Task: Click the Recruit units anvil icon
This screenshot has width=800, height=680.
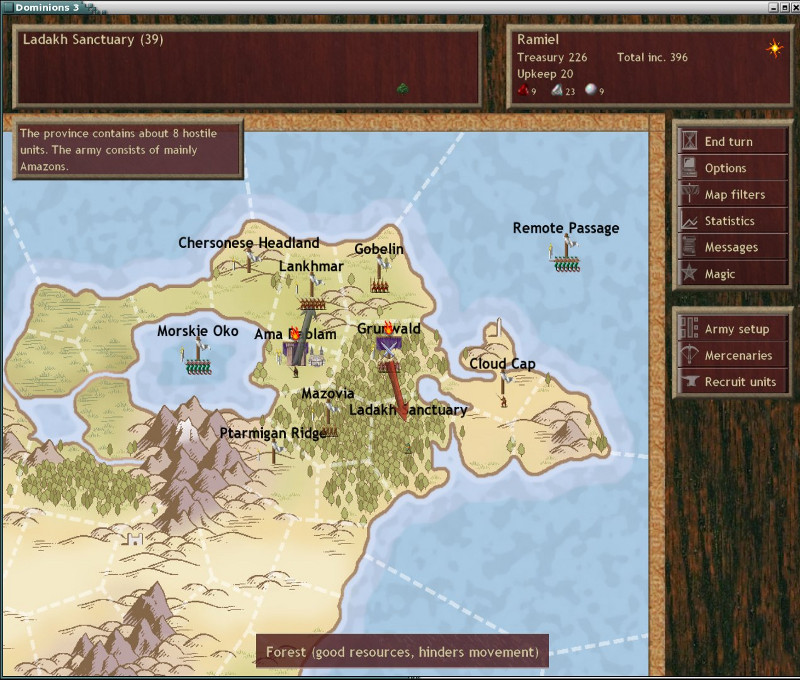Action: click(692, 381)
